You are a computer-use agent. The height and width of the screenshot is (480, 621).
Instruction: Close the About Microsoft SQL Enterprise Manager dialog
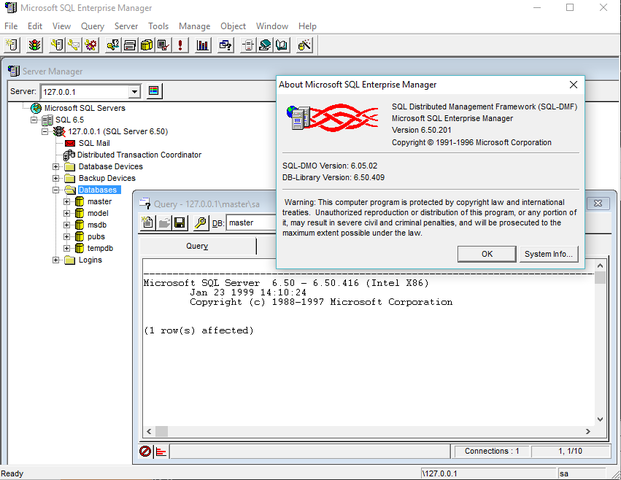[573, 85]
